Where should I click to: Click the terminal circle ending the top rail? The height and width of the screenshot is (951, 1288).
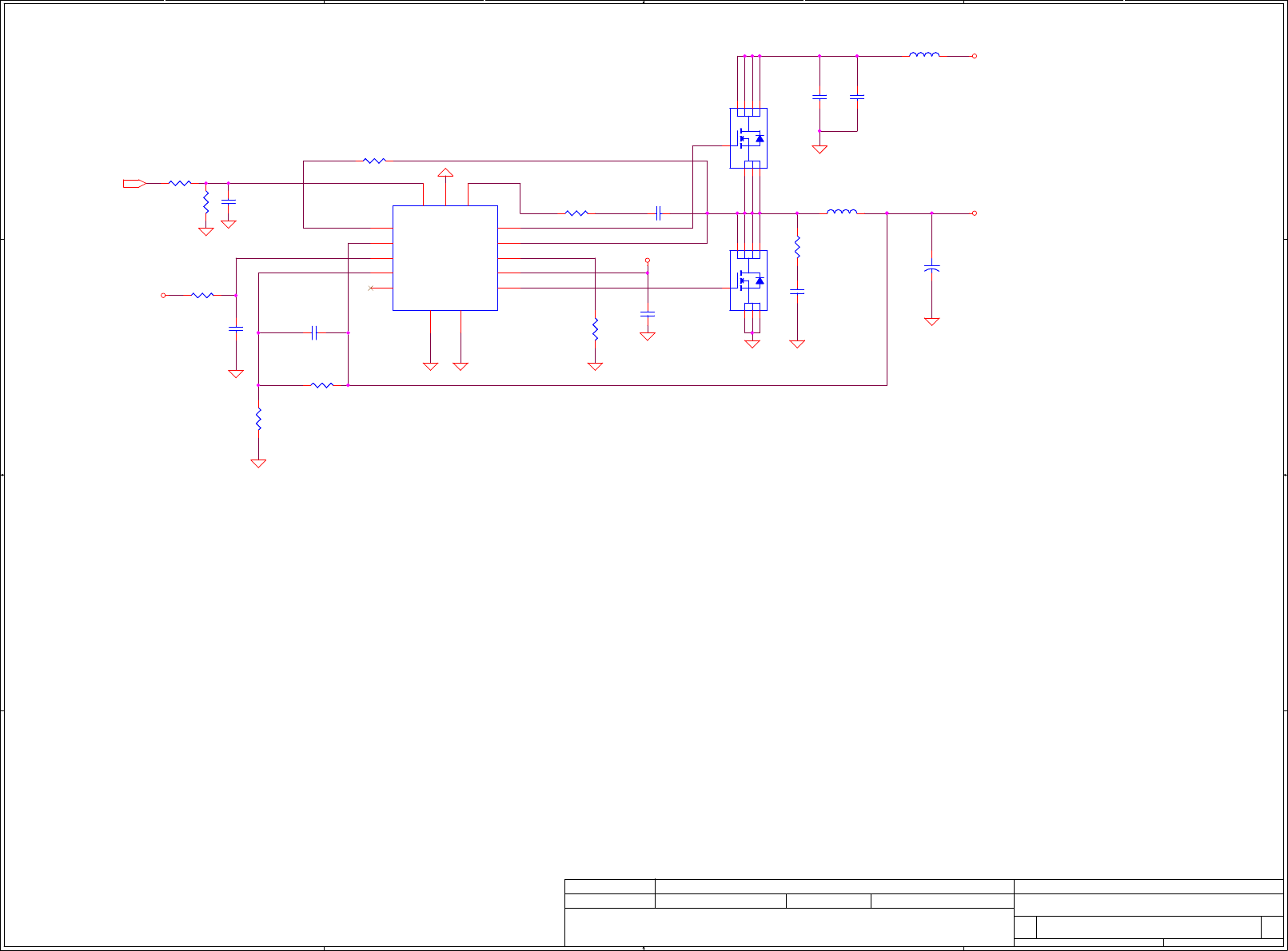tap(975, 56)
